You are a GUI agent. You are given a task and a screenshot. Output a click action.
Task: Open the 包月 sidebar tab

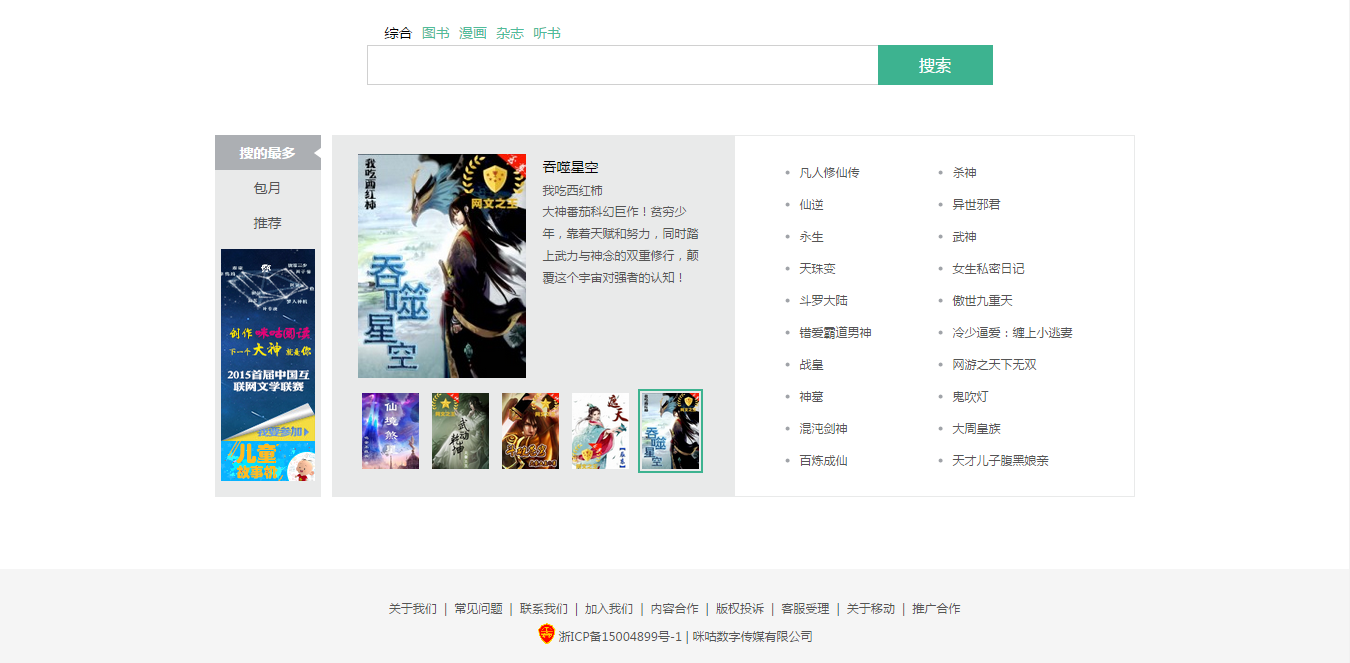coord(268,188)
